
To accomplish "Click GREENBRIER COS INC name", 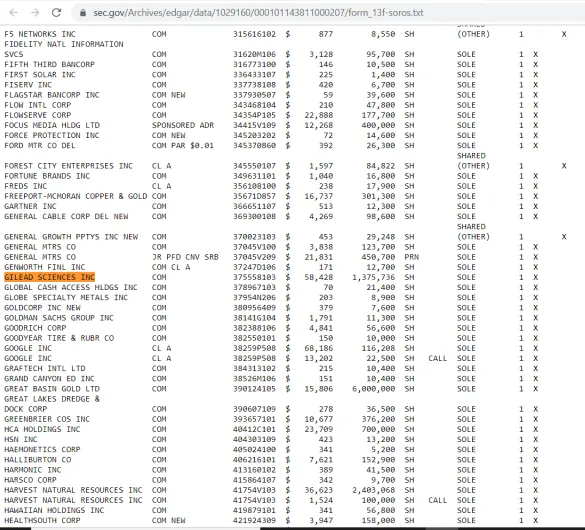I will click(47, 419).
